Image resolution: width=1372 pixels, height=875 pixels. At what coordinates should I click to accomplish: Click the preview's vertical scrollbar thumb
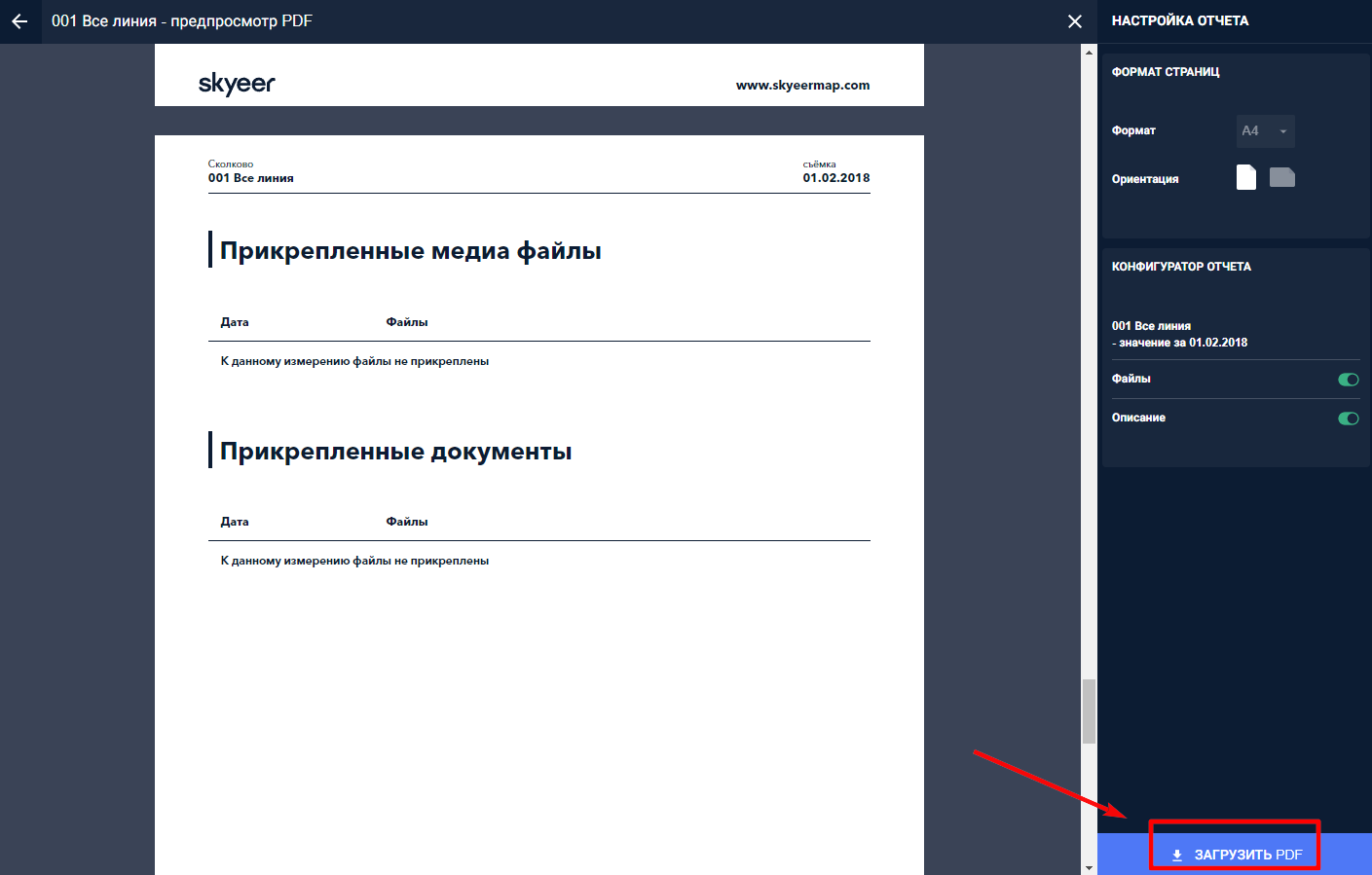point(1089,711)
